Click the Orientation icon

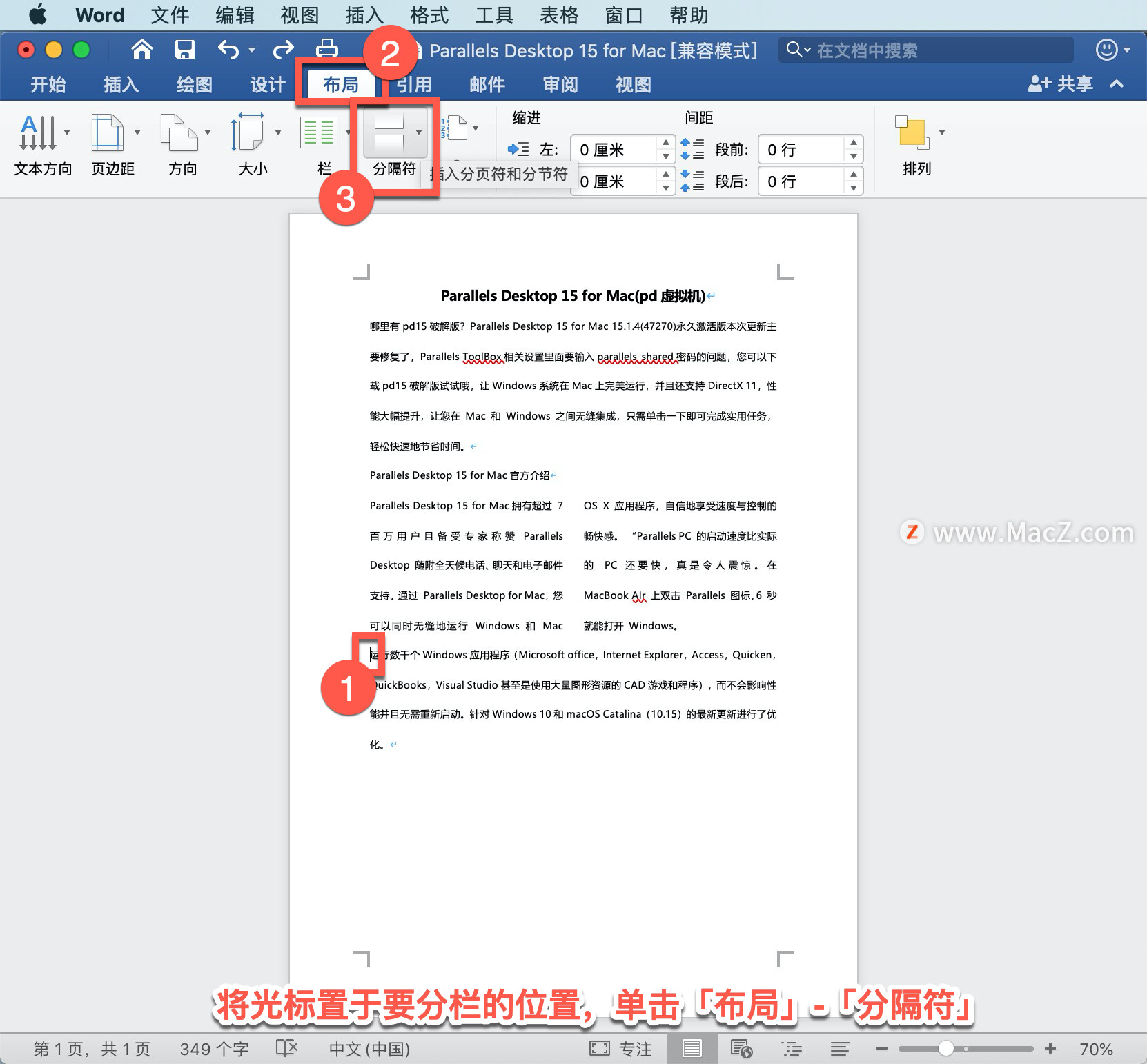[179, 132]
